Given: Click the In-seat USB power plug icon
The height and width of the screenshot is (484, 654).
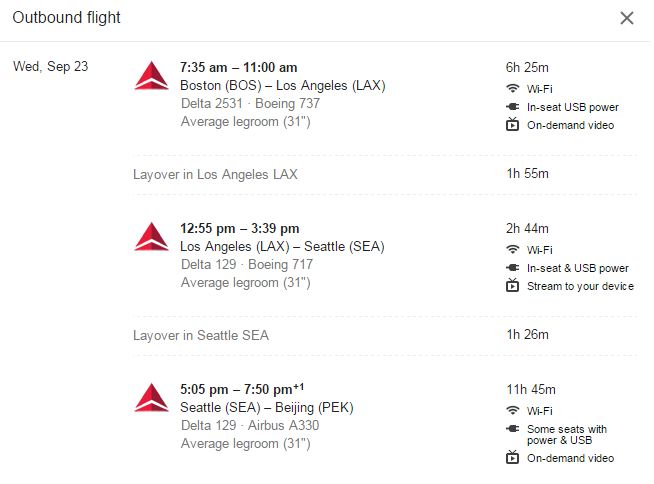Looking at the screenshot, I should point(513,107).
